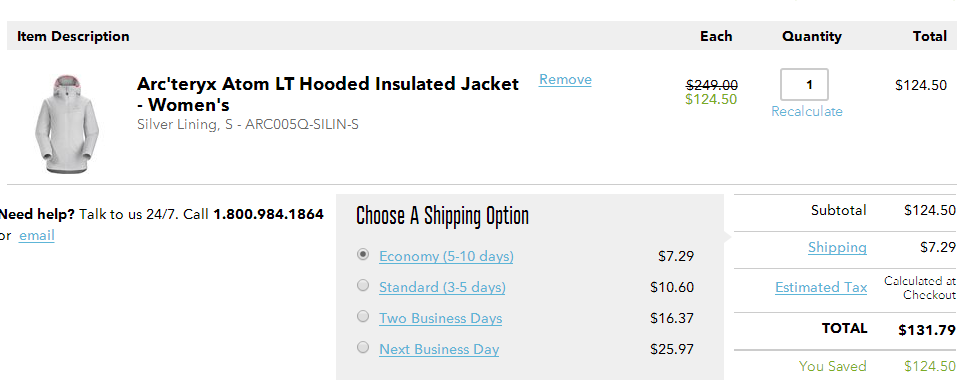
Task: Click the TOTAL $131.79 amount
Action: coord(927,330)
